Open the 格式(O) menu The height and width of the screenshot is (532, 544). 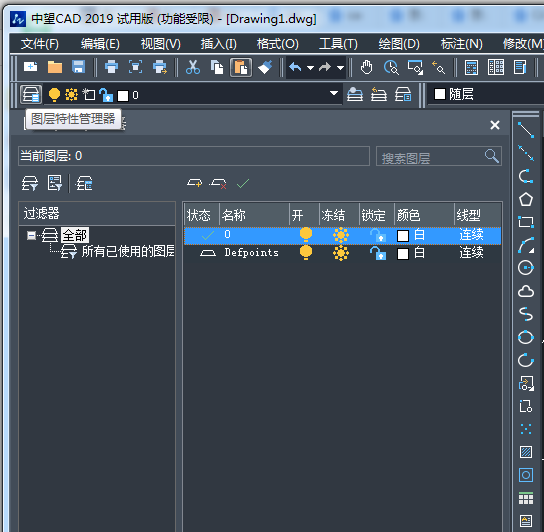[x=278, y=44]
